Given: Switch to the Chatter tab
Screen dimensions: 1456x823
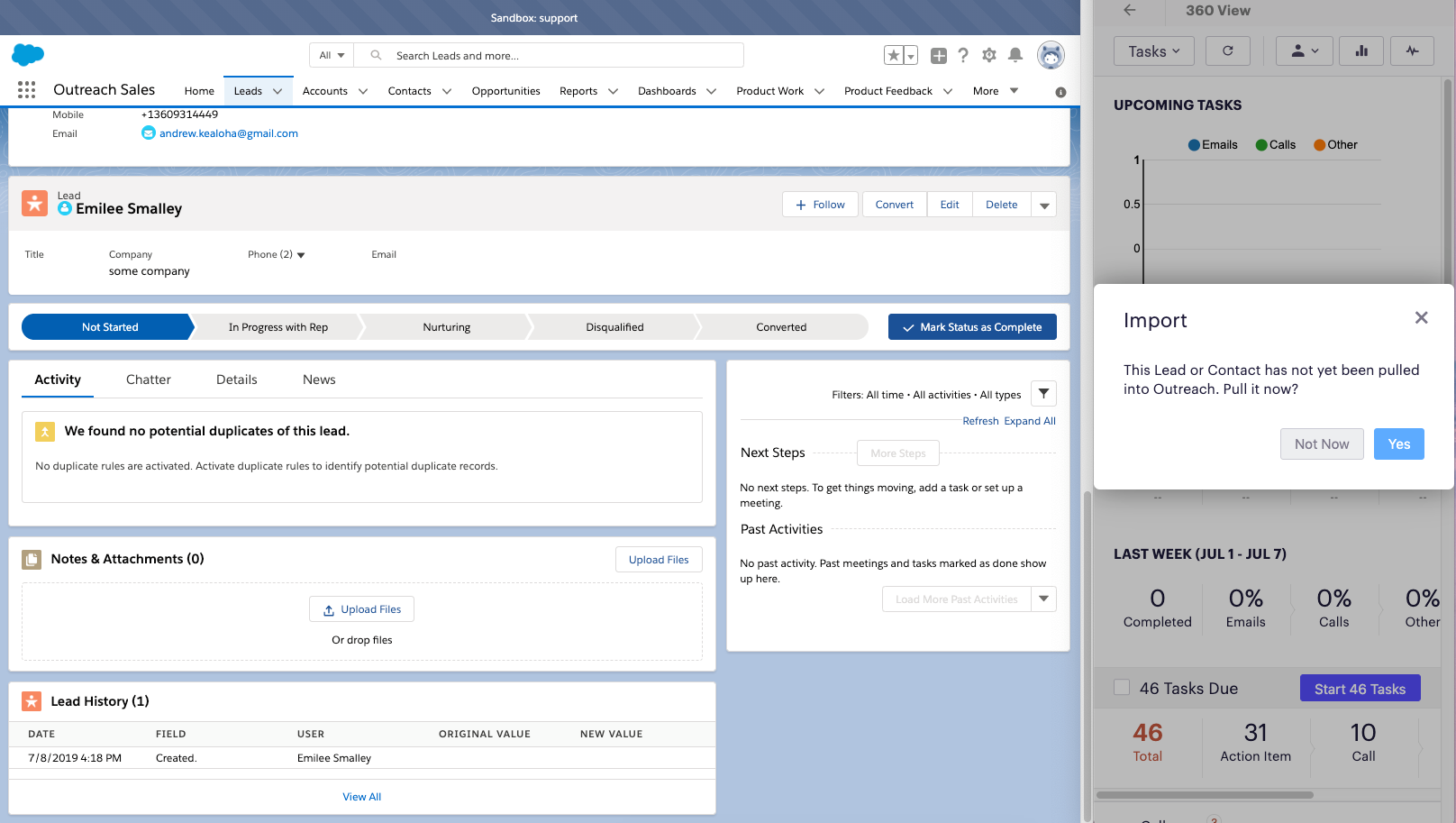Looking at the screenshot, I should (x=149, y=379).
